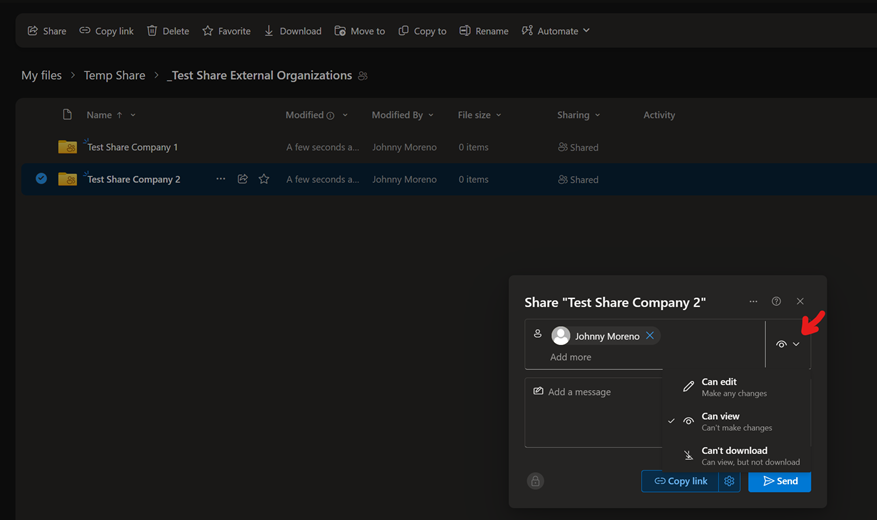Open more actions for Test Share Company 2
The image size is (877, 520).
click(221, 179)
